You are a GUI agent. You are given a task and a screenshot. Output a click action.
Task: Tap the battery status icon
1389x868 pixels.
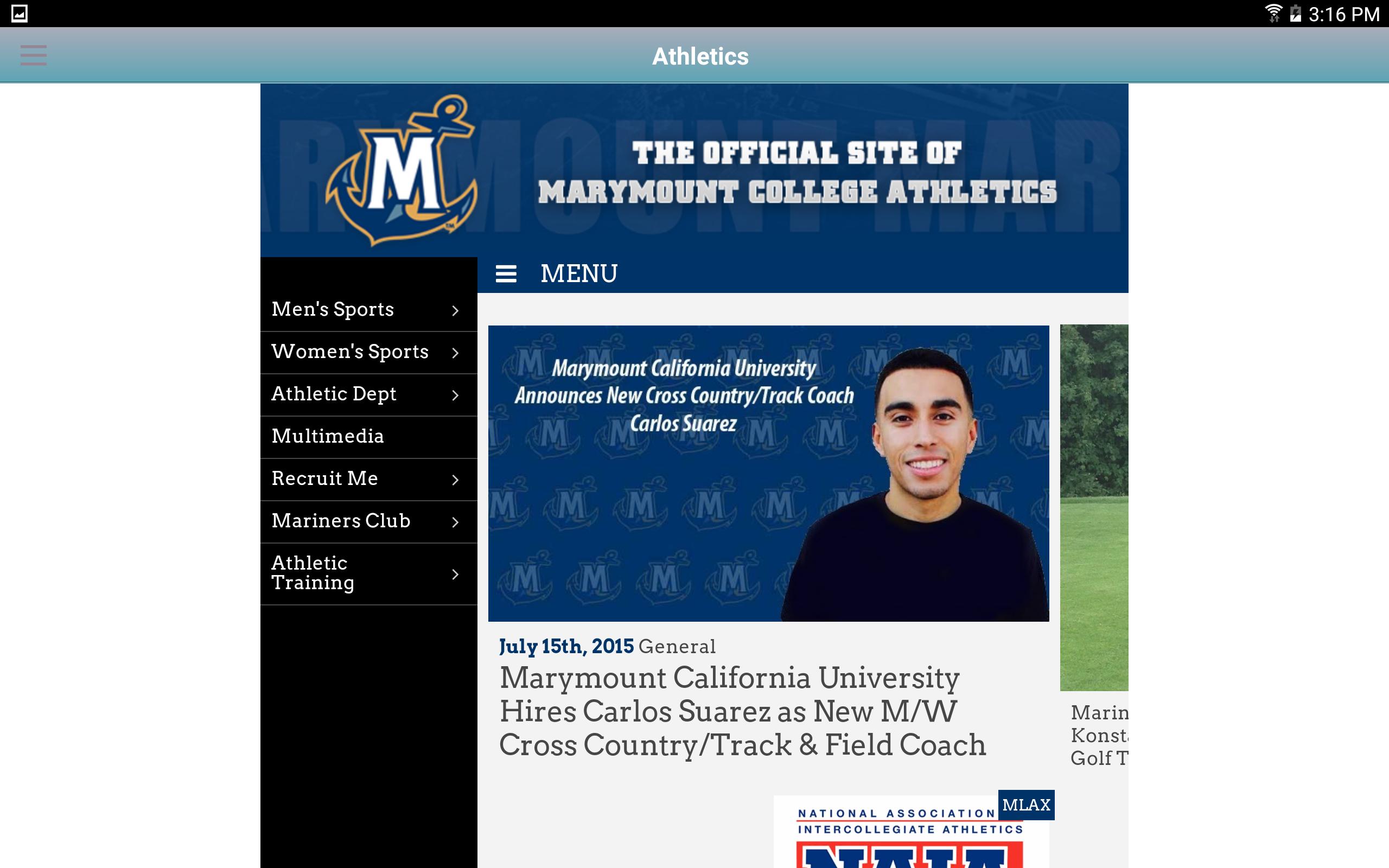[1295, 13]
